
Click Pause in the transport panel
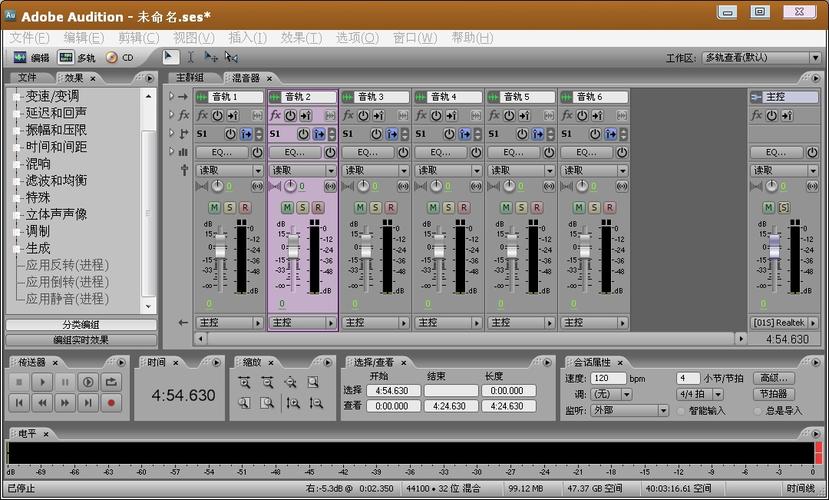tap(65, 382)
